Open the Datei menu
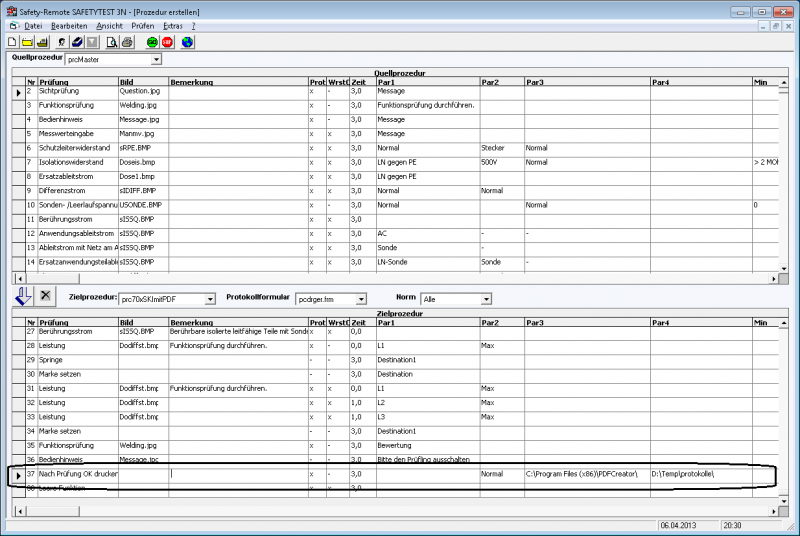The height and width of the screenshot is (536, 800). (x=33, y=26)
